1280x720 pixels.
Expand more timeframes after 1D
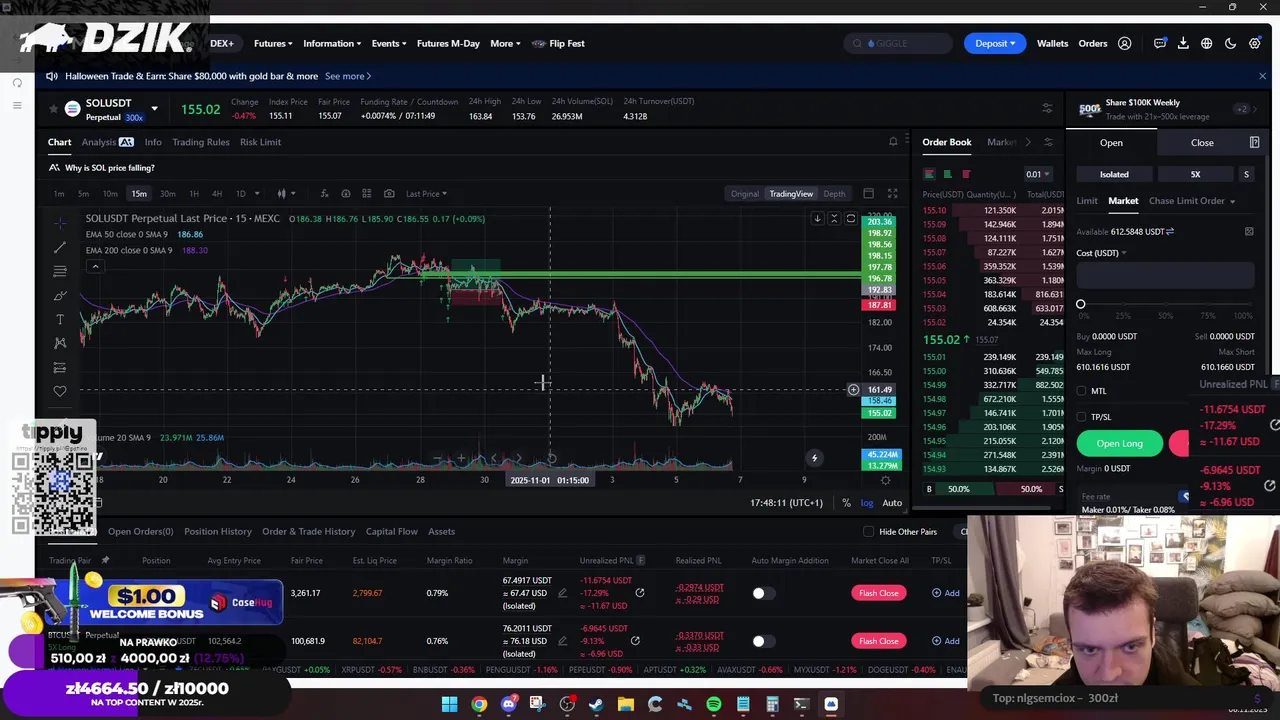[x=257, y=193]
